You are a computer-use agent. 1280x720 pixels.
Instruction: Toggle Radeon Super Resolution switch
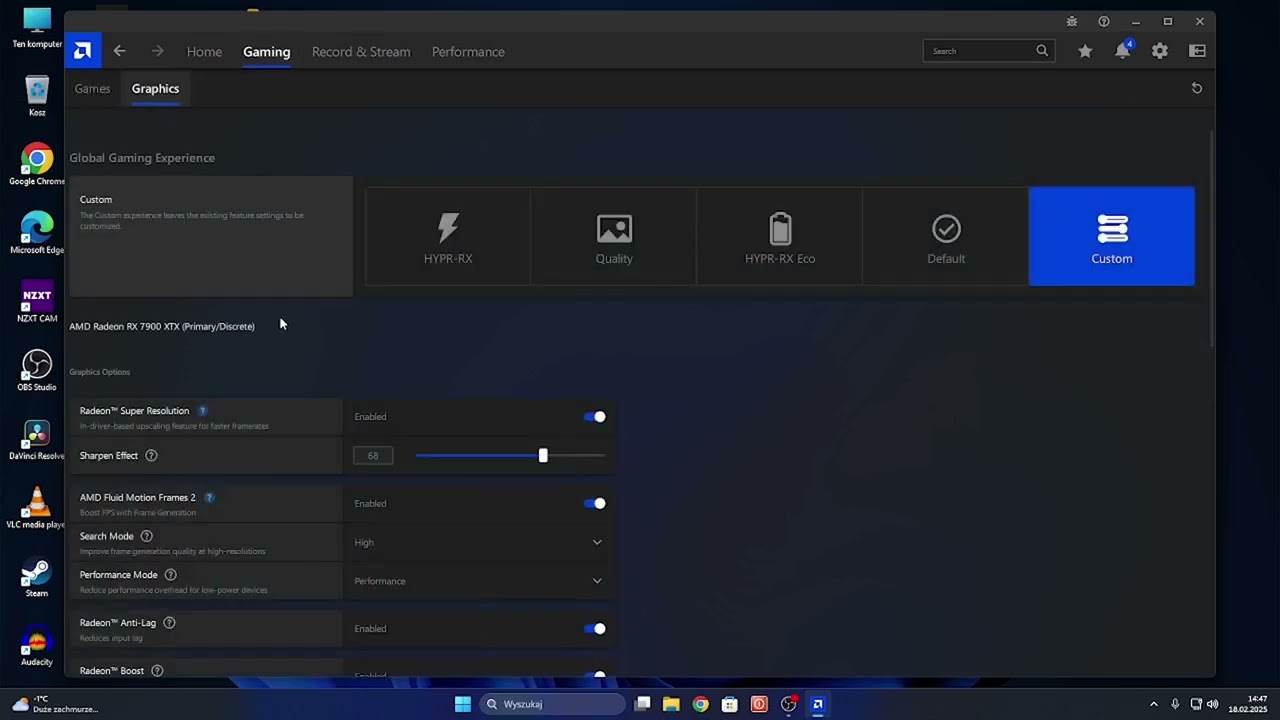595,417
